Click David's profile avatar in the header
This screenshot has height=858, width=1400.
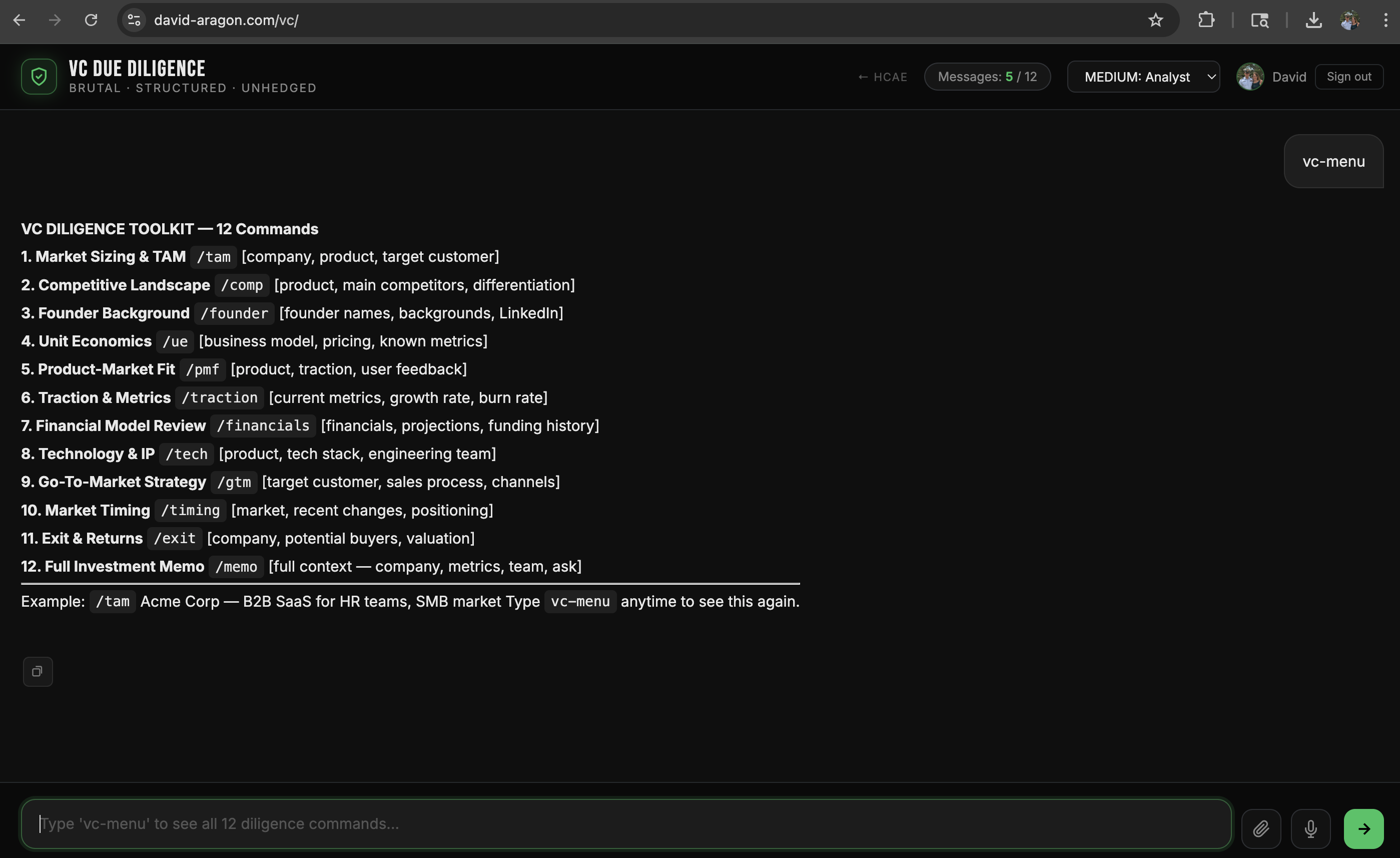click(x=1250, y=77)
